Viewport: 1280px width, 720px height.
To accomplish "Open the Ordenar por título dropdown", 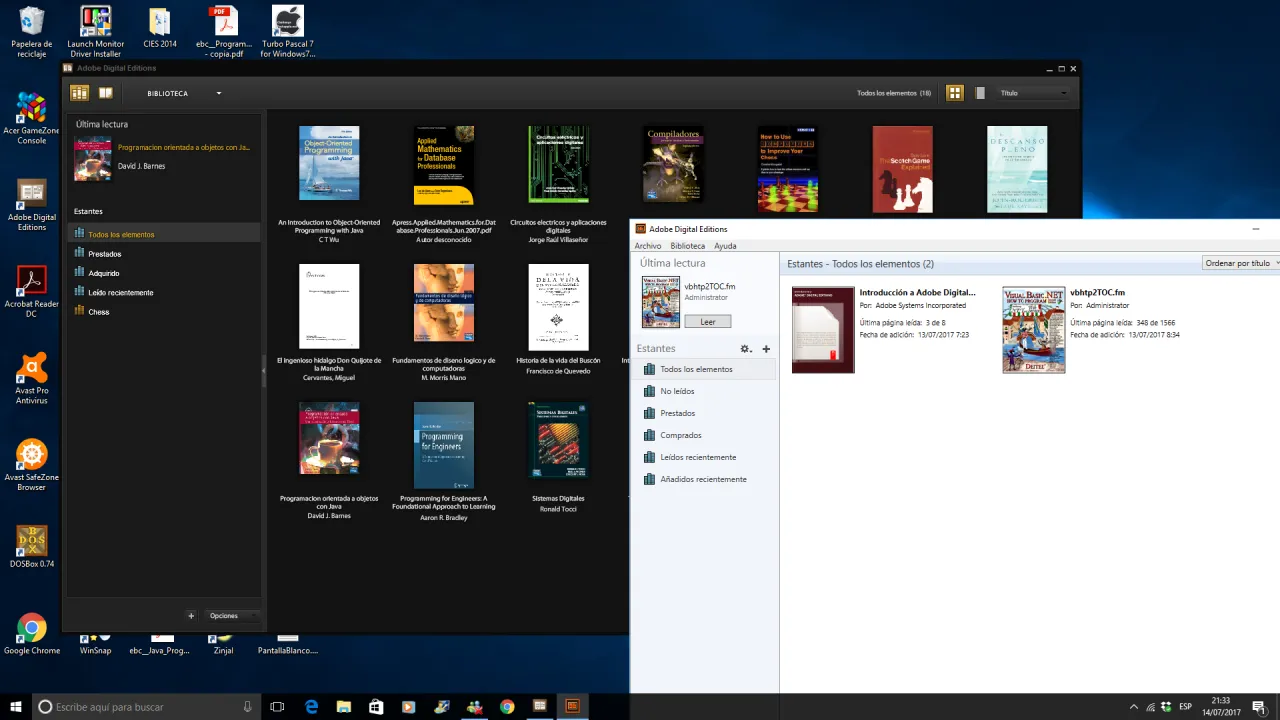I will click(1238, 263).
